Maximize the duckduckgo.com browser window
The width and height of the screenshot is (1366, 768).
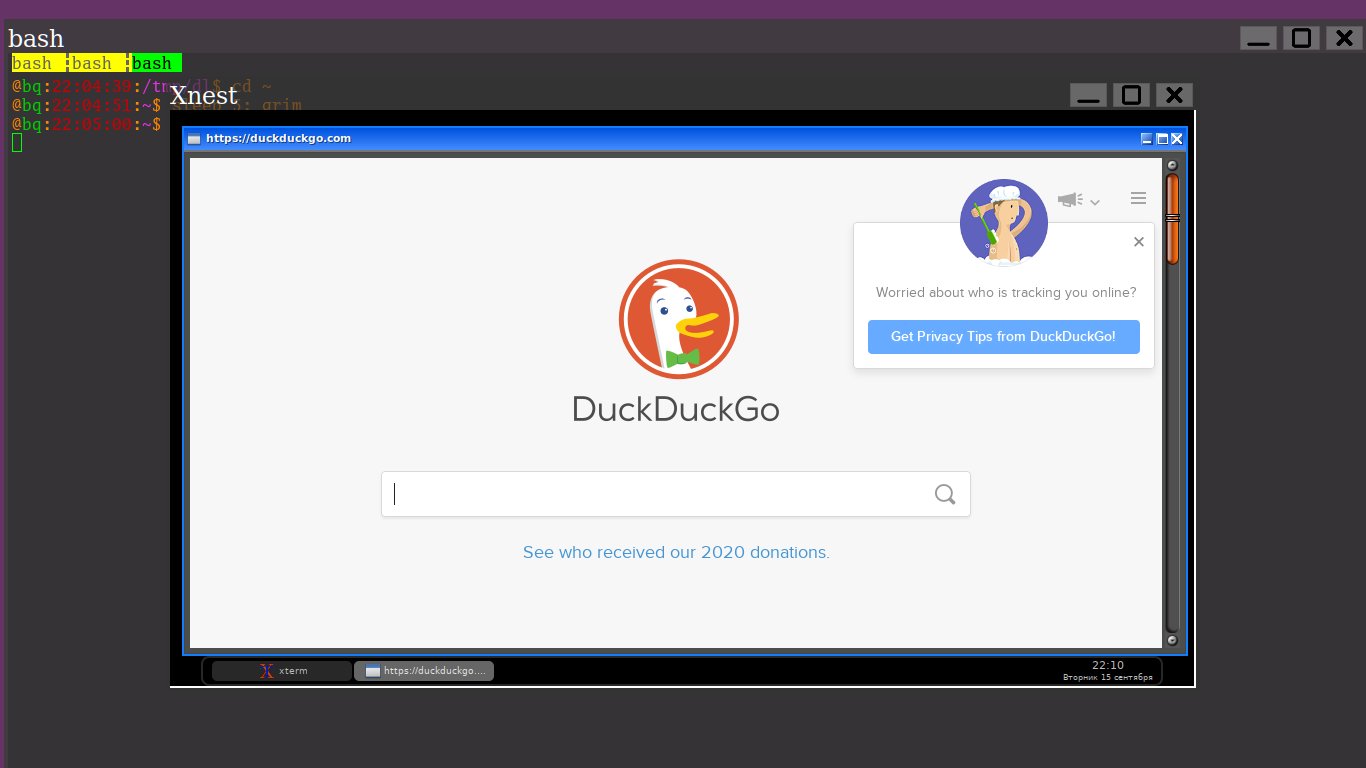(x=1162, y=139)
